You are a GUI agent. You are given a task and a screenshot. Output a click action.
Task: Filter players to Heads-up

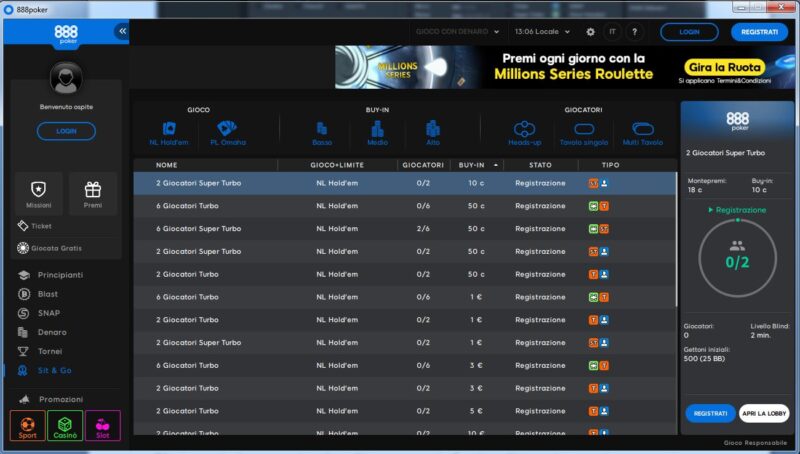[x=524, y=134]
